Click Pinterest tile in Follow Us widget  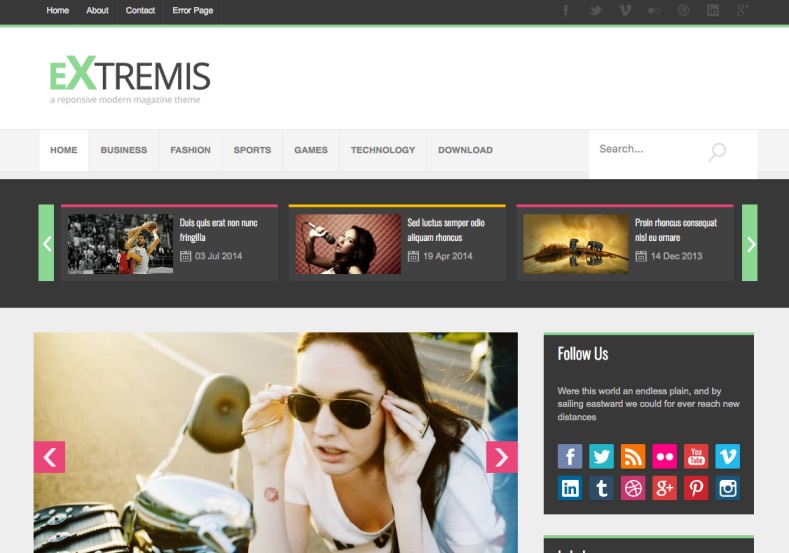696,488
